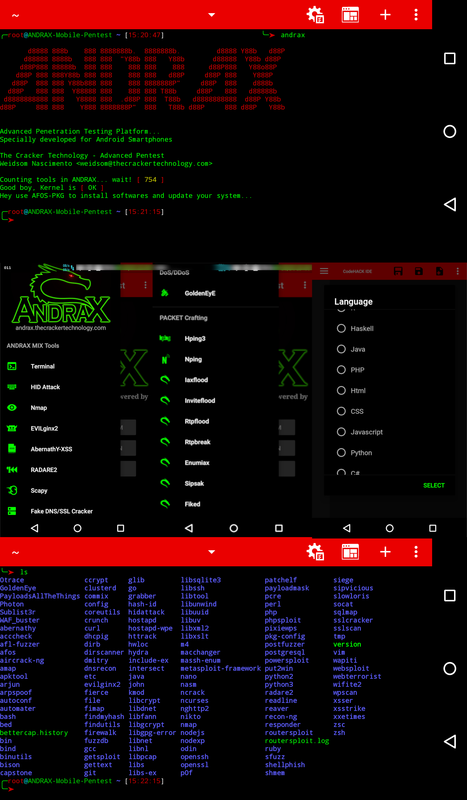Click aircrack-ng in ls listing
The height and width of the screenshot is (800, 467).
tap(22, 660)
